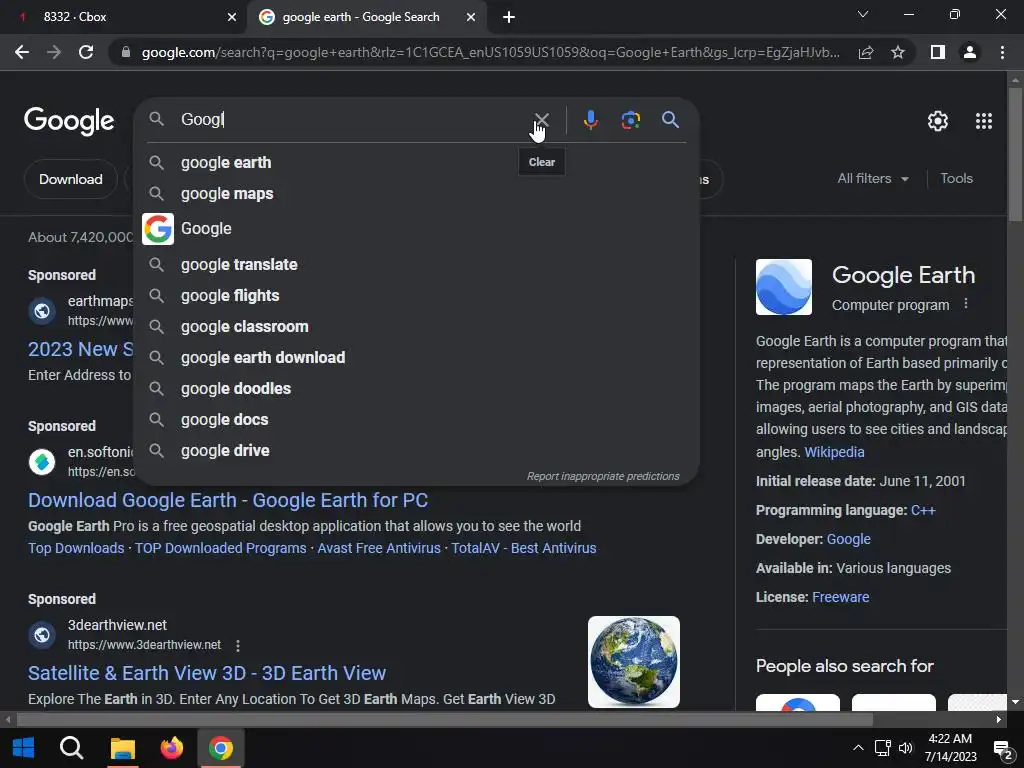Choose the google earth suggestion

[416, 163]
